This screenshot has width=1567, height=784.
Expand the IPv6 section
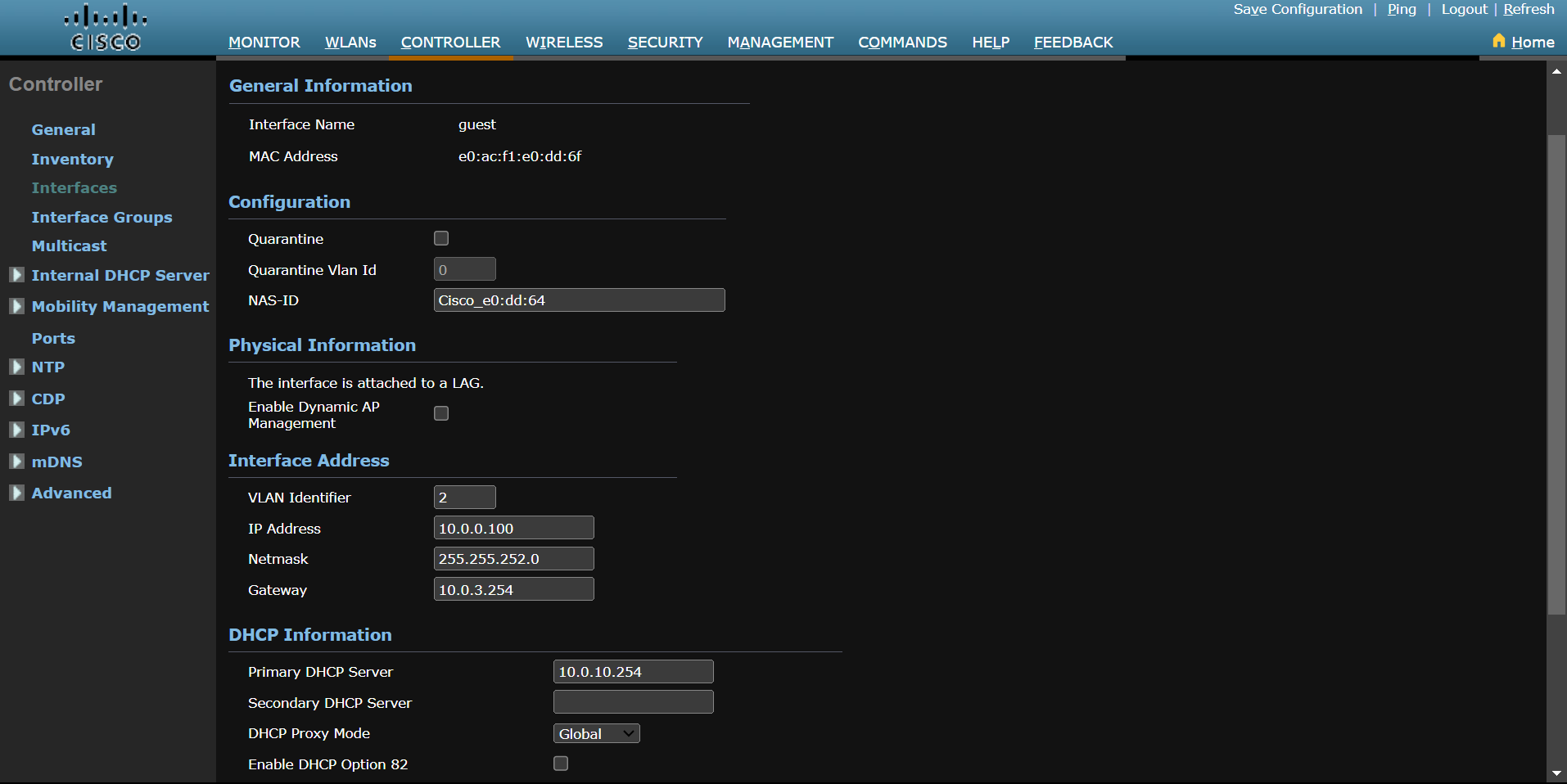[x=16, y=430]
